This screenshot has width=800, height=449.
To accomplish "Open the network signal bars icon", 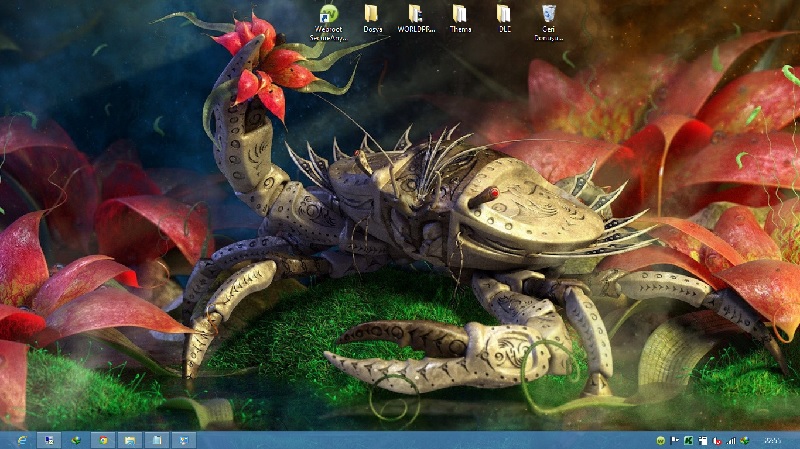I will coord(731,440).
